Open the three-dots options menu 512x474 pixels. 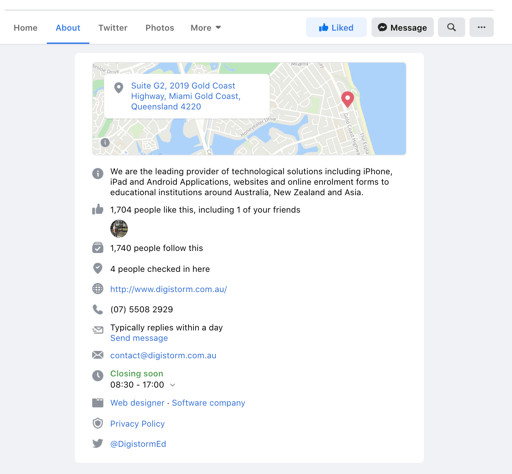[x=481, y=27]
